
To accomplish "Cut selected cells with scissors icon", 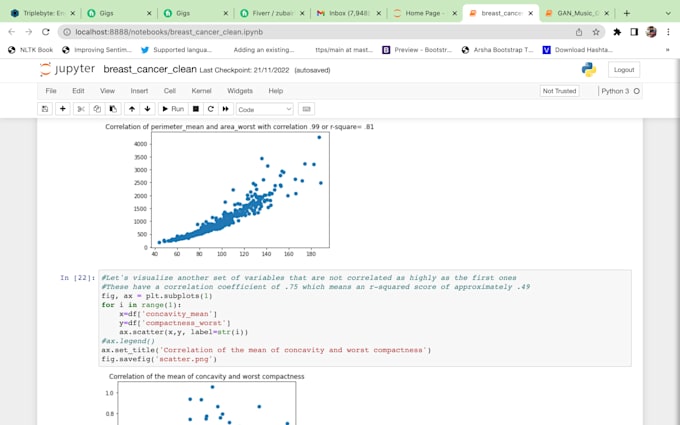I will tap(81, 109).
